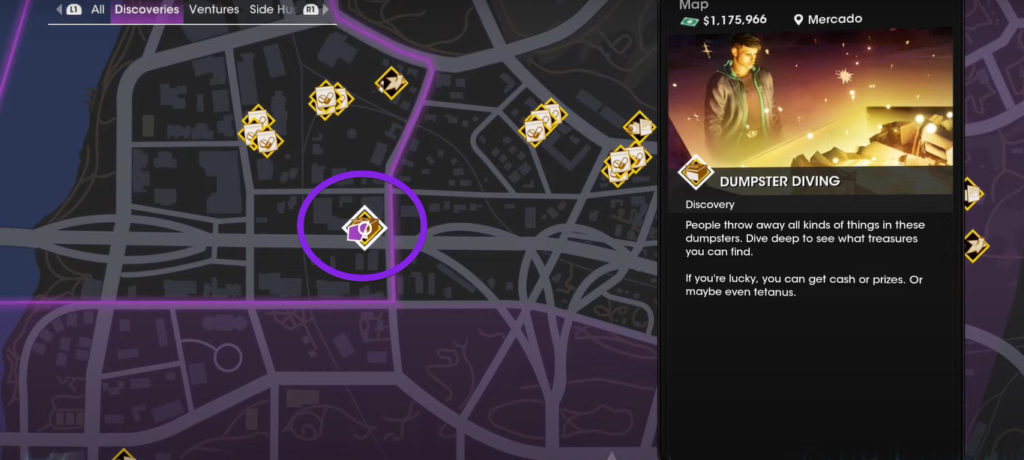Click the $1,175,966 cash balance

click(x=735, y=20)
